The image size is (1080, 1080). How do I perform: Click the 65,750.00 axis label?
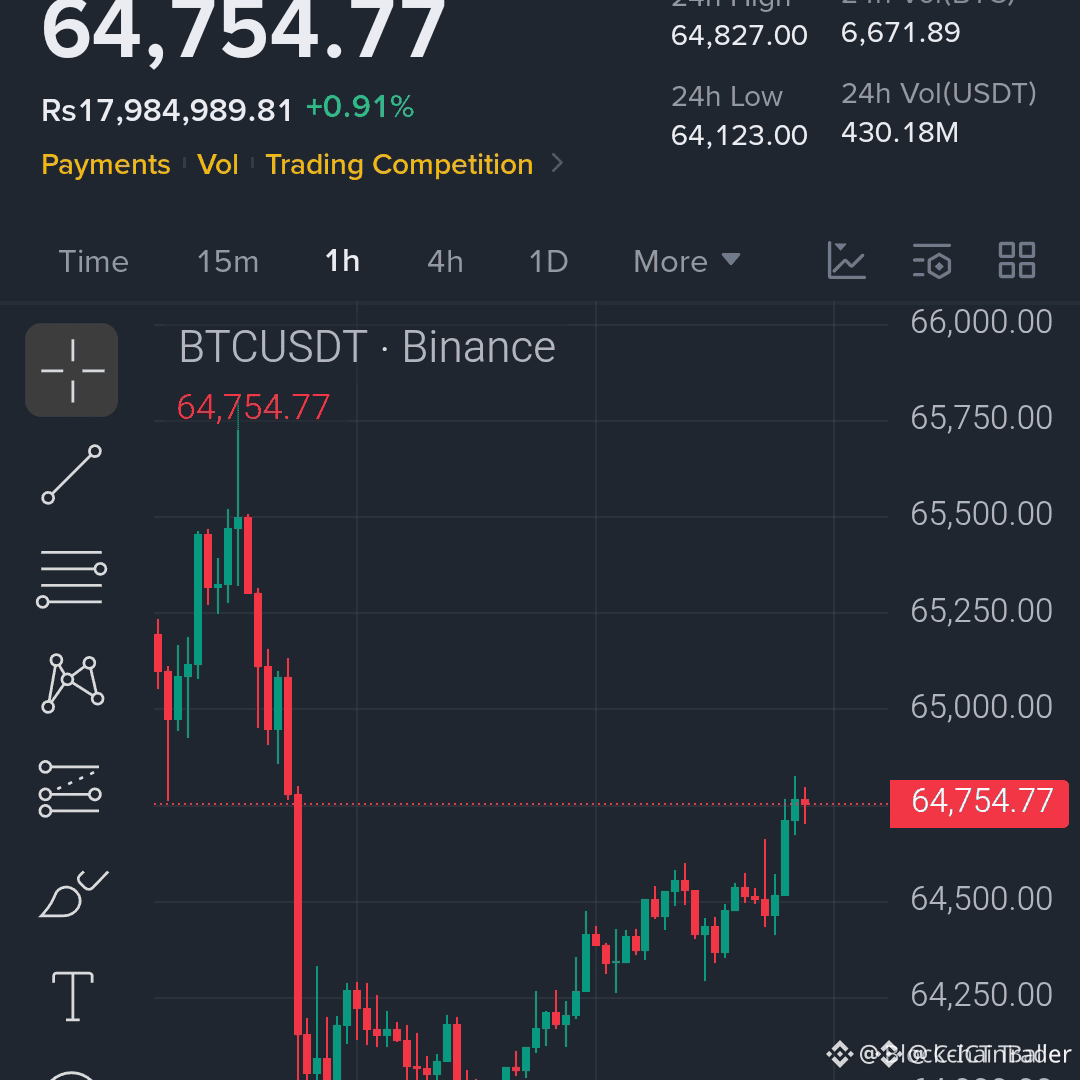(x=982, y=417)
